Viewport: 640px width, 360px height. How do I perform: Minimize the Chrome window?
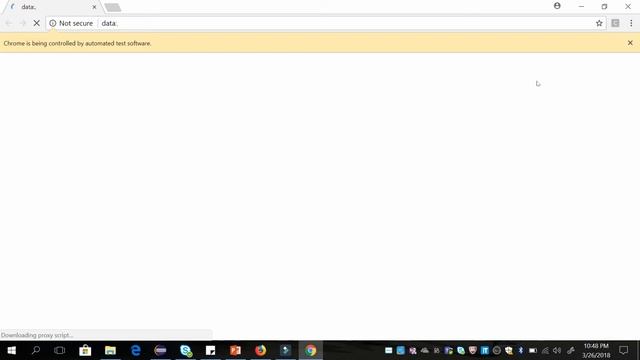581,7
